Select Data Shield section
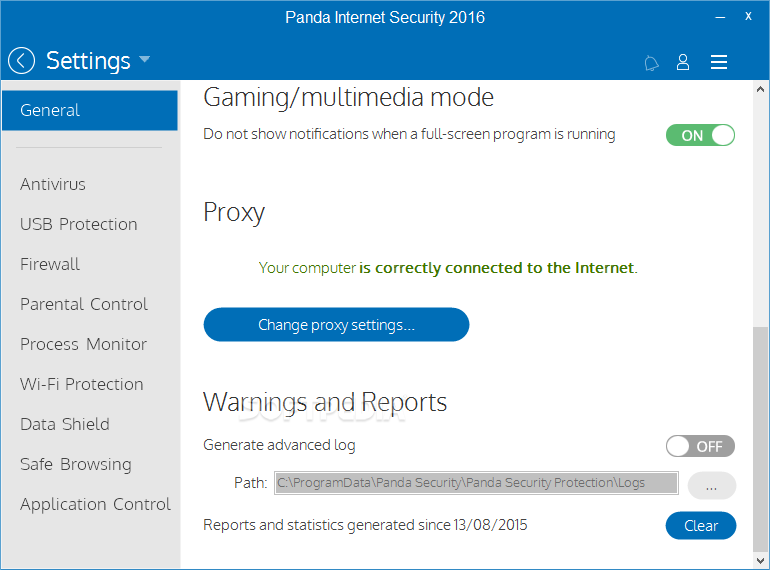 65,424
